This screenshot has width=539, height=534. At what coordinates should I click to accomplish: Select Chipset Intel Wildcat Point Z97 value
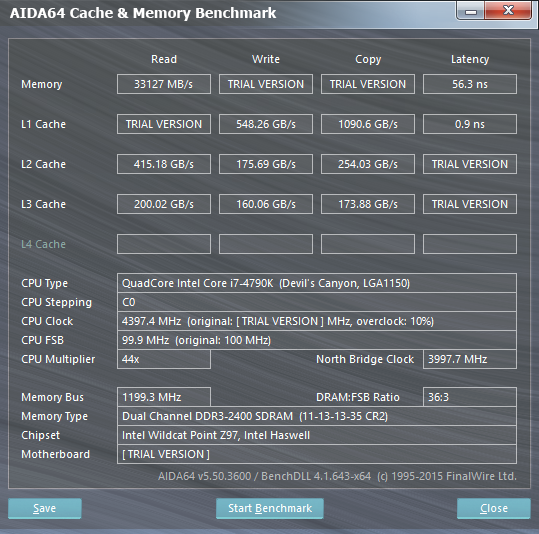pos(317,435)
